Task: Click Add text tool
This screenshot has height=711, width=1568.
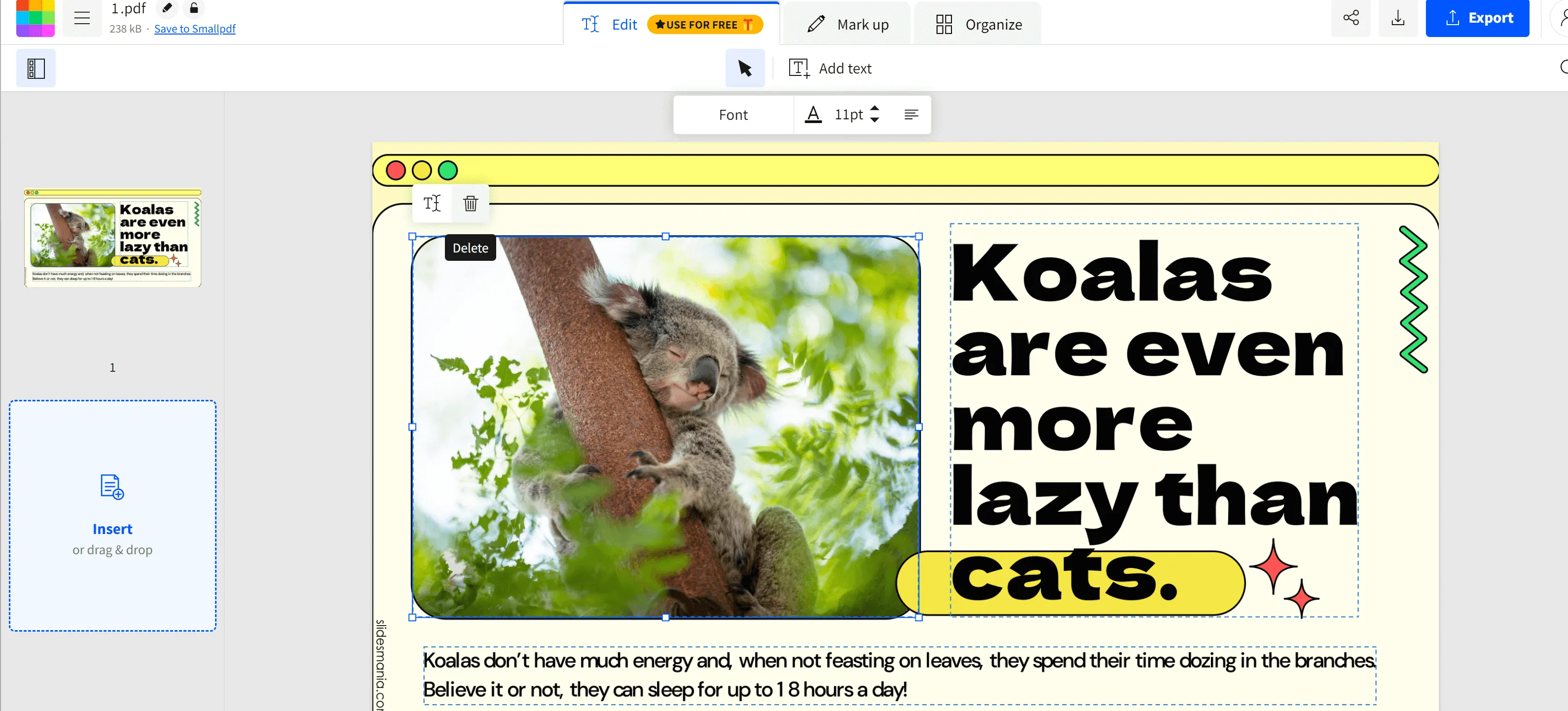Action: (x=830, y=68)
